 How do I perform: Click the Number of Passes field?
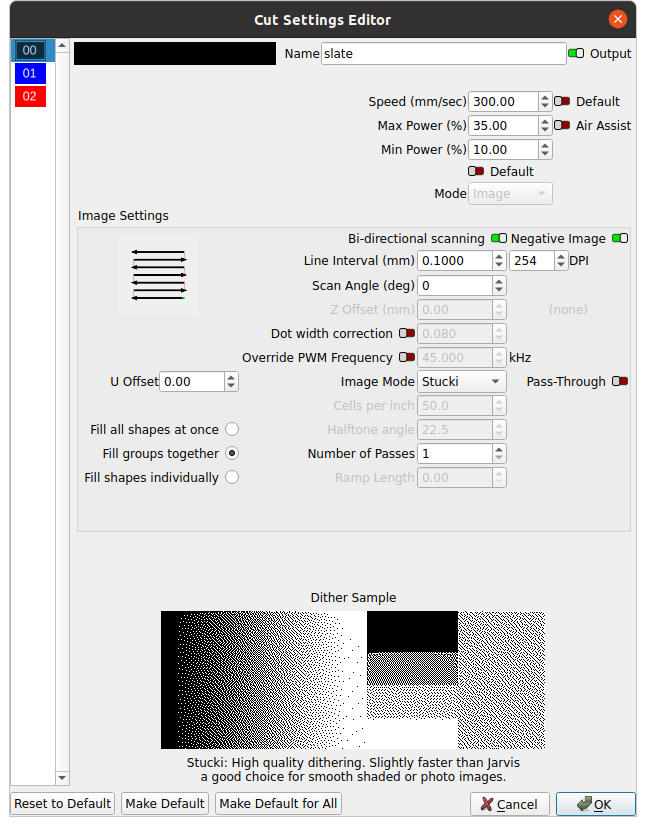click(x=455, y=454)
